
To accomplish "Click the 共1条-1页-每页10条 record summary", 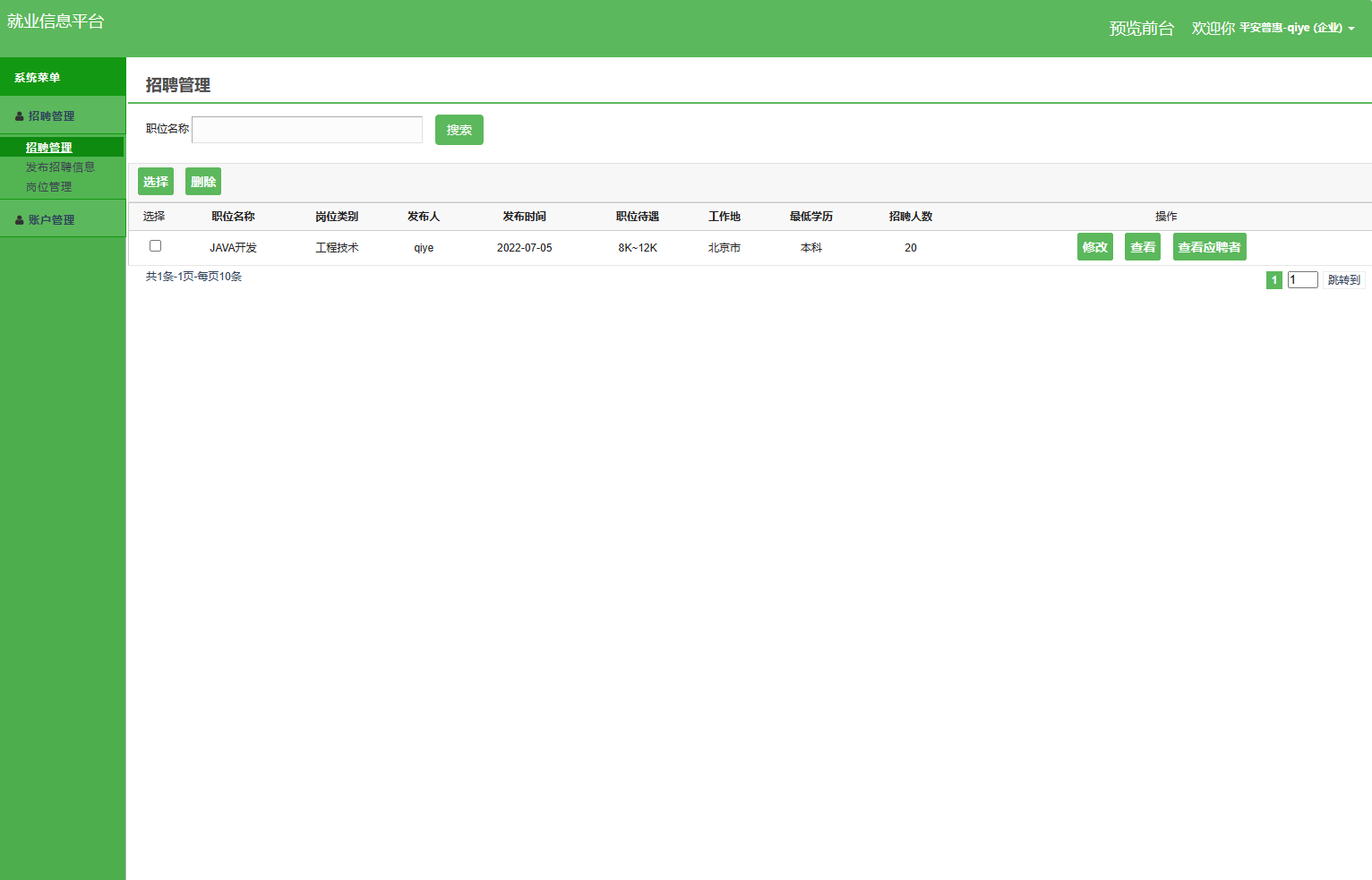I will pyautogui.click(x=193, y=277).
